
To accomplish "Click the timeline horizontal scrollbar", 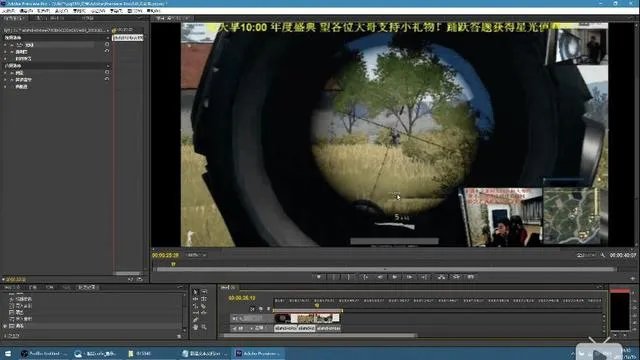I will pyautogui.click(x=319, y=336).
